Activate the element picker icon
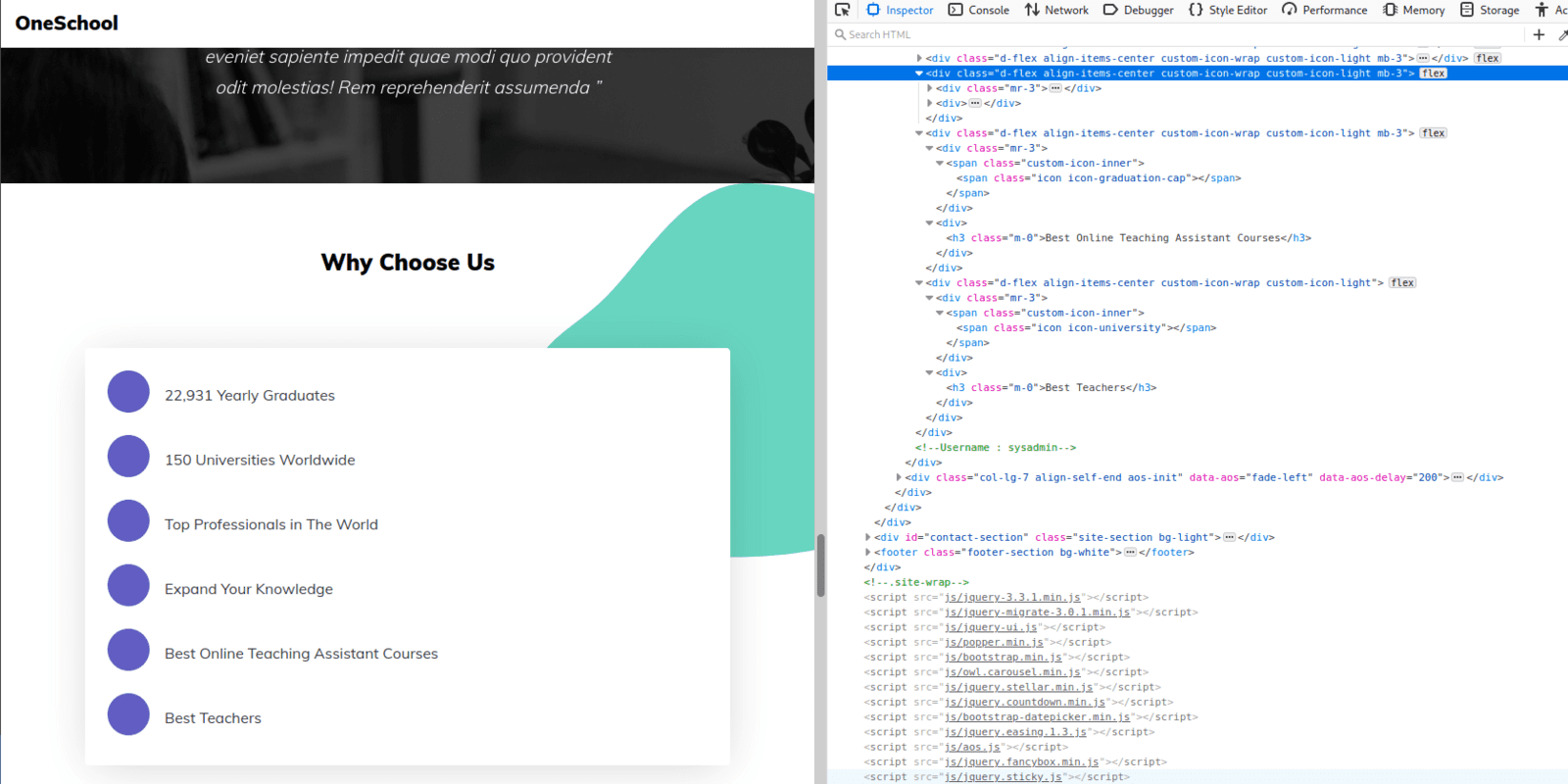This screenshot has width=1568, height=784. [x=842, y=10]
